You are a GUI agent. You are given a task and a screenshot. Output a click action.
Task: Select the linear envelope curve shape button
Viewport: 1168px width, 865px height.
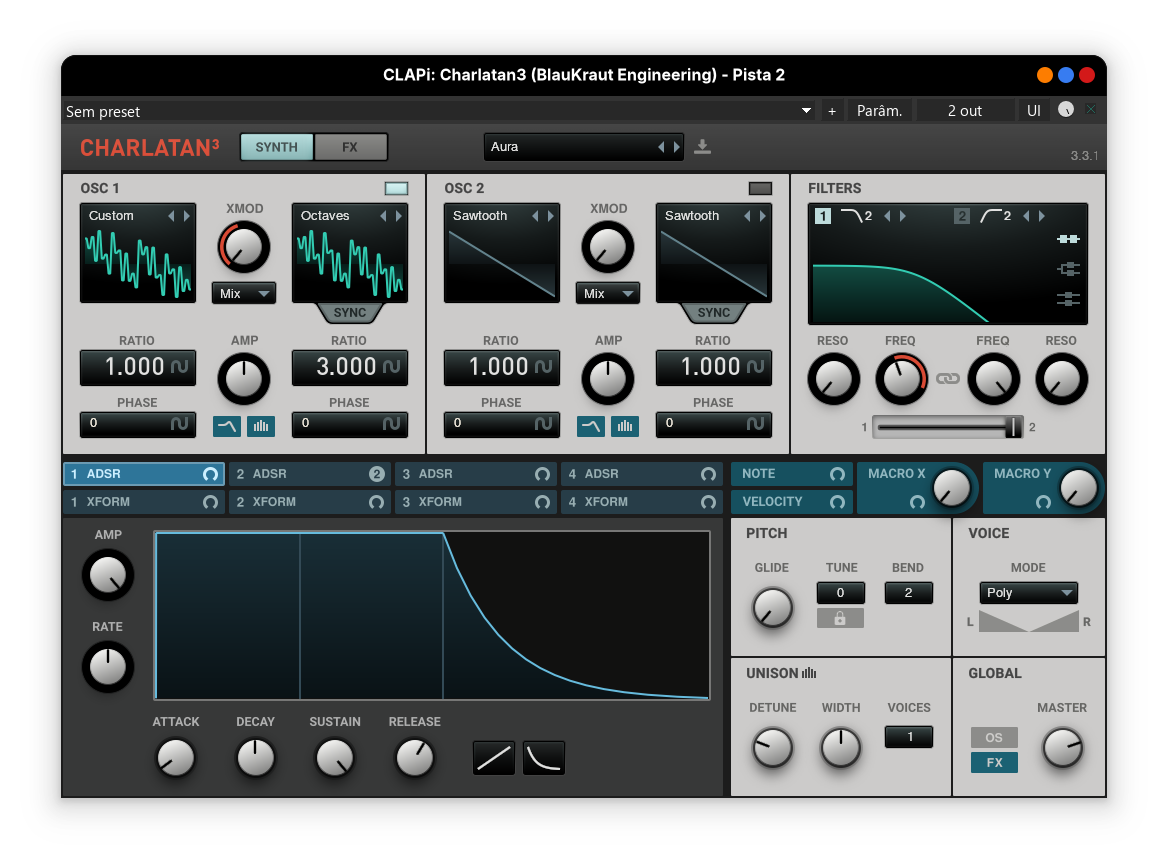(x=494, y=758)
